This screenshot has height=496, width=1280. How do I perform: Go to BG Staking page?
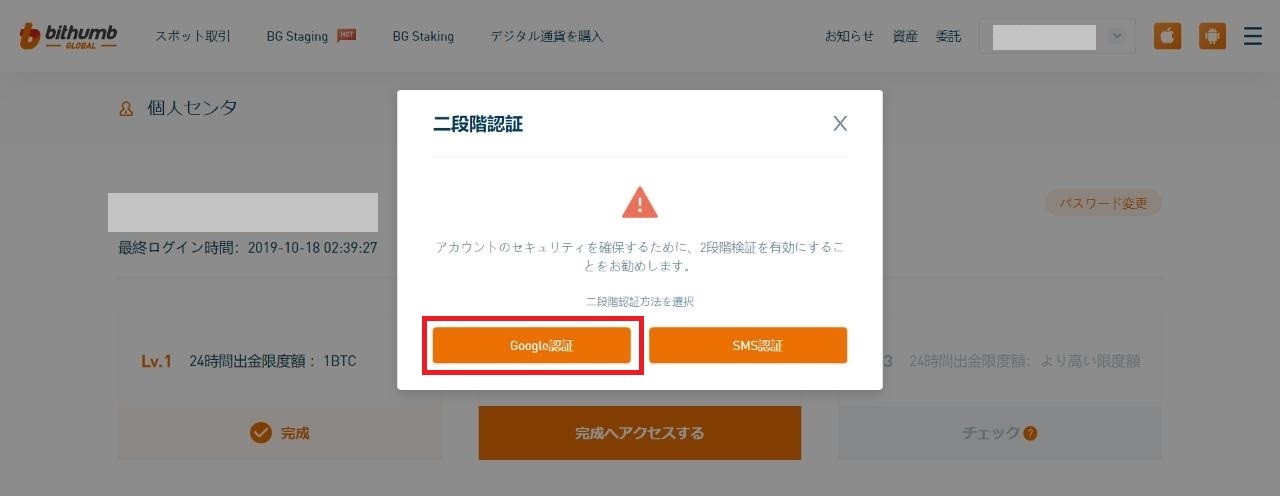coord(423,36)
